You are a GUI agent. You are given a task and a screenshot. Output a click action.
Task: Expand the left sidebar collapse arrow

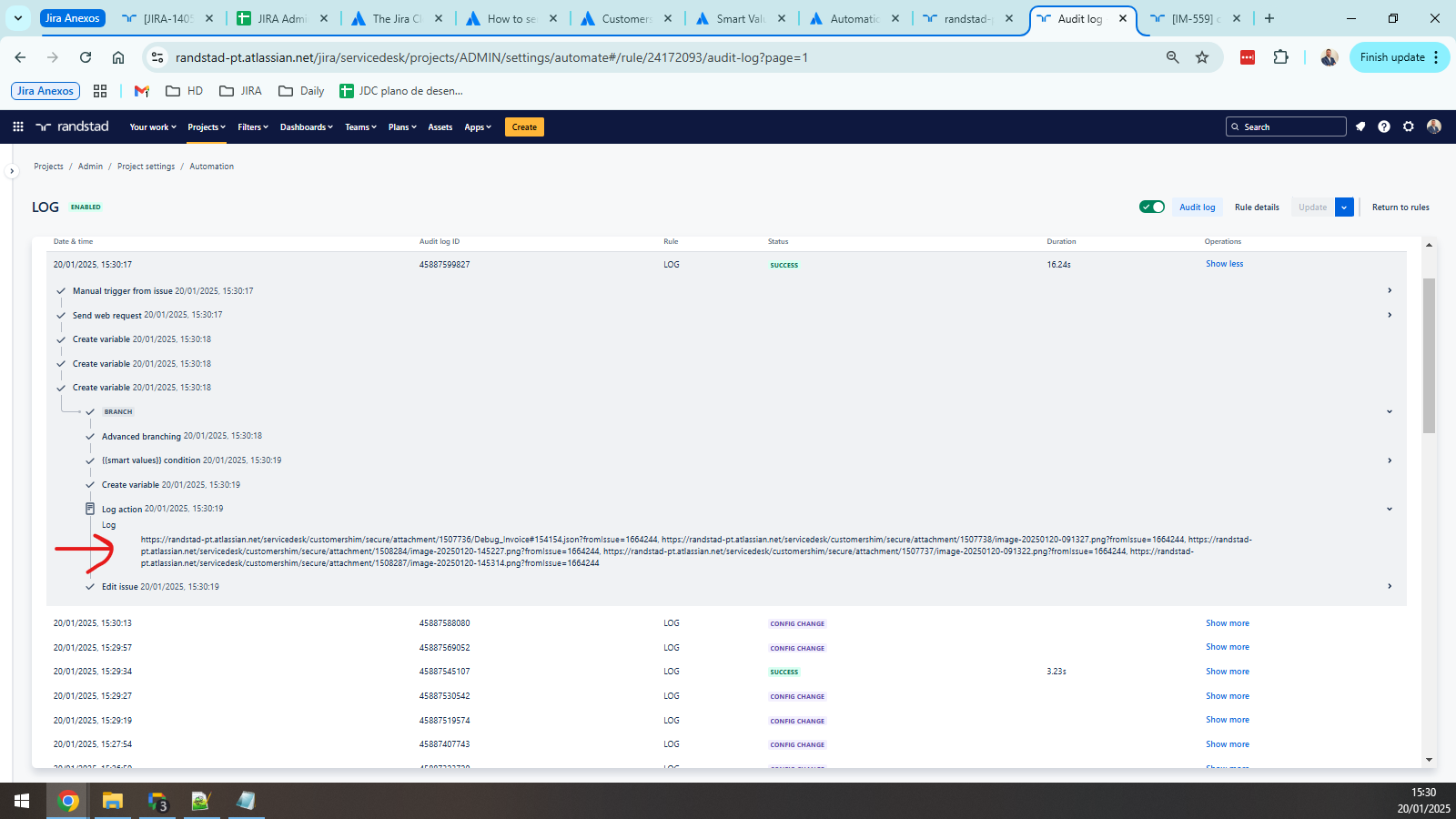pyautogui.click(x=12, y=170)
